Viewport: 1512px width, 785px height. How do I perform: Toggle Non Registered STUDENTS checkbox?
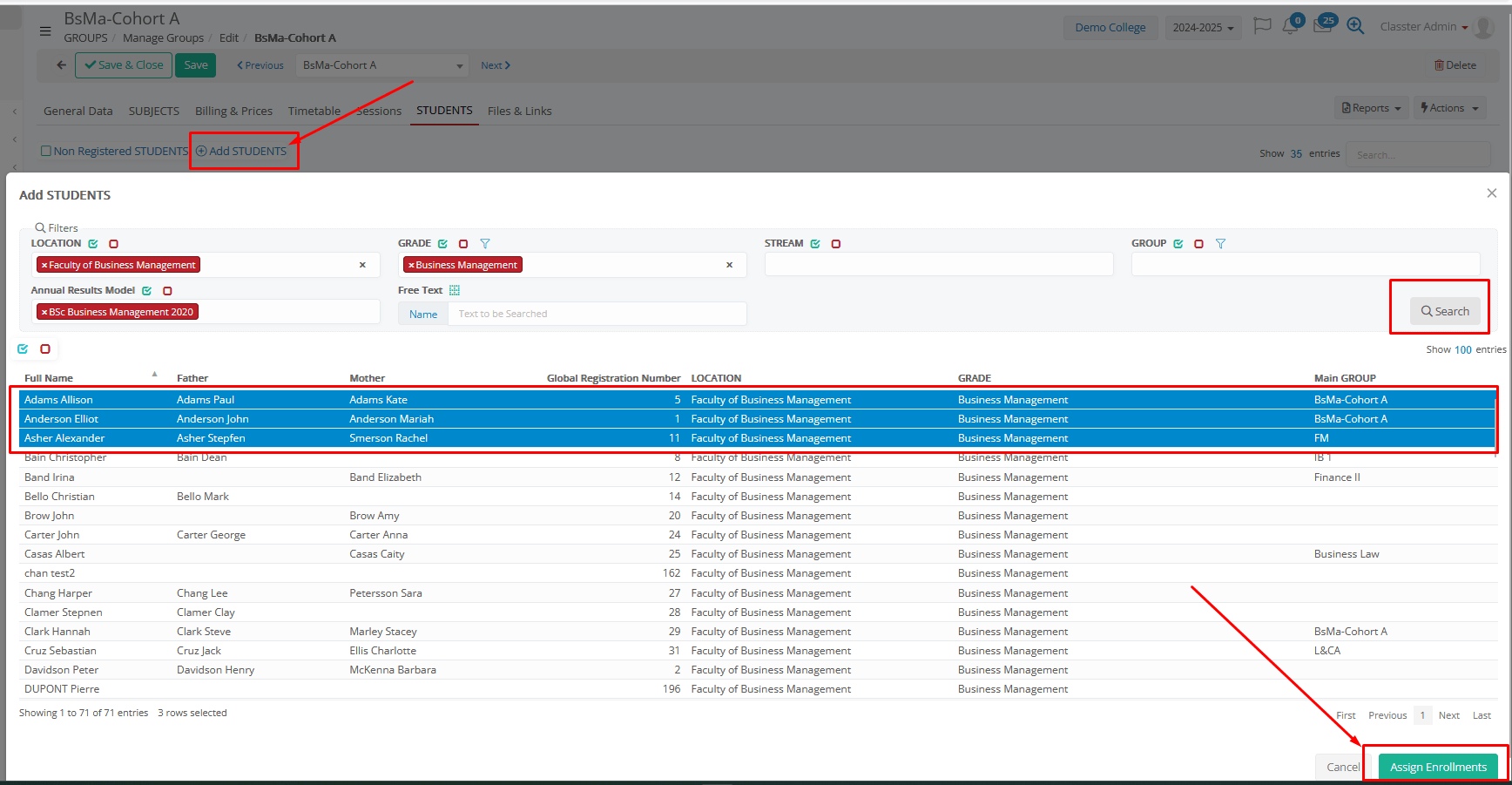pos(46,151)
